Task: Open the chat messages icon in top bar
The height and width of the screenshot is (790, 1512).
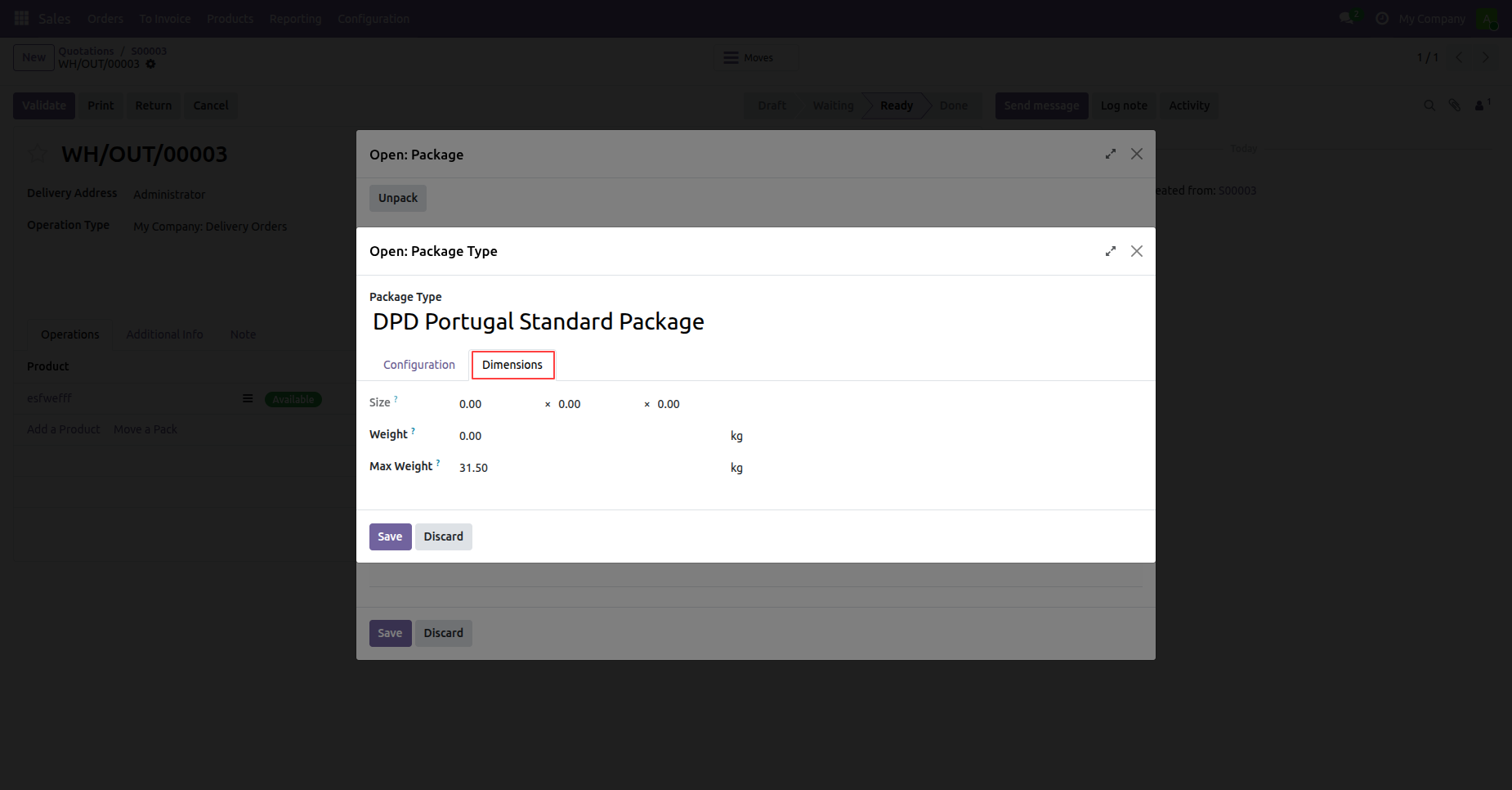Action: 1346,18
